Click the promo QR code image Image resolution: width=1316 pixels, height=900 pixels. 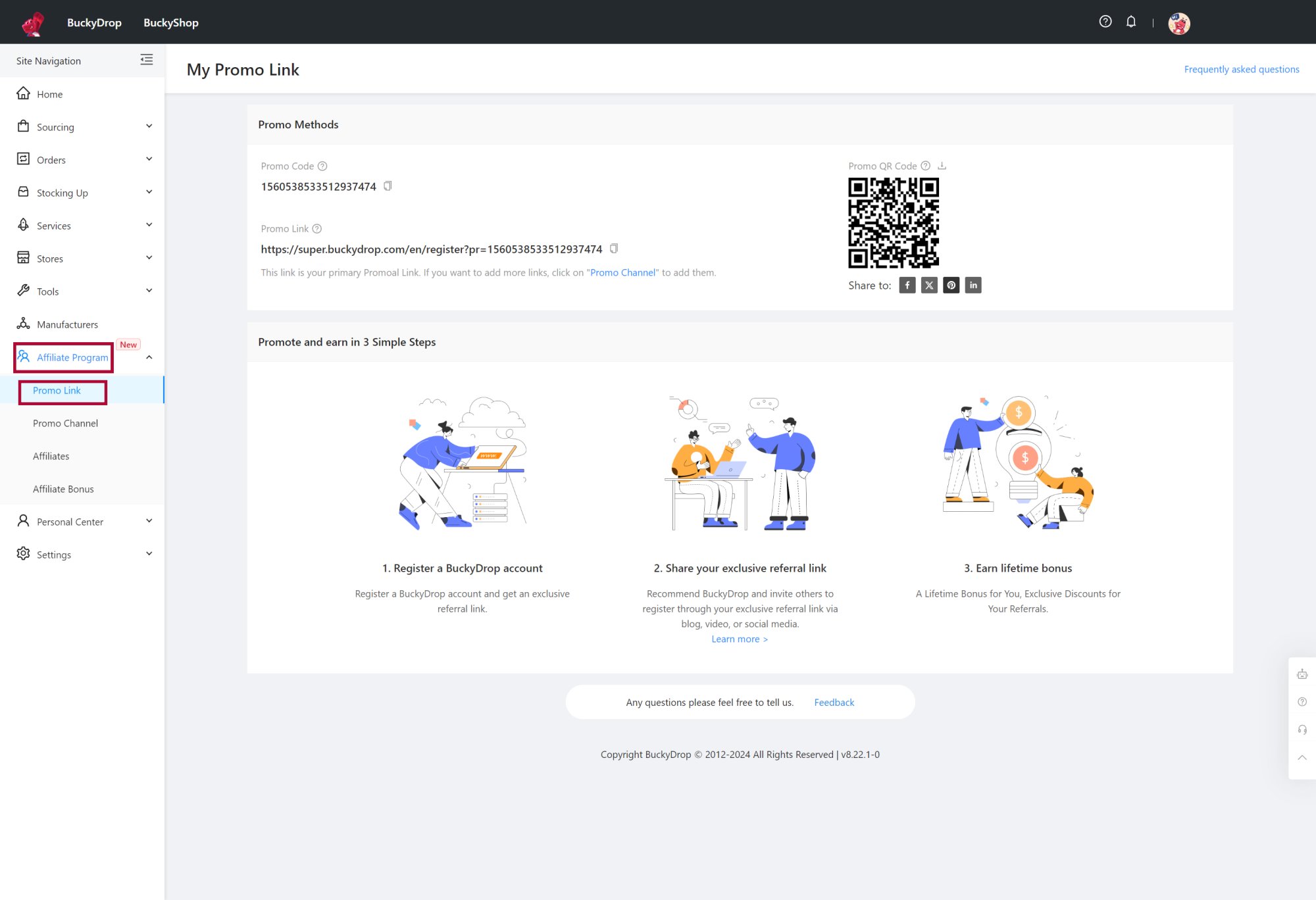(x=894, y=223)
